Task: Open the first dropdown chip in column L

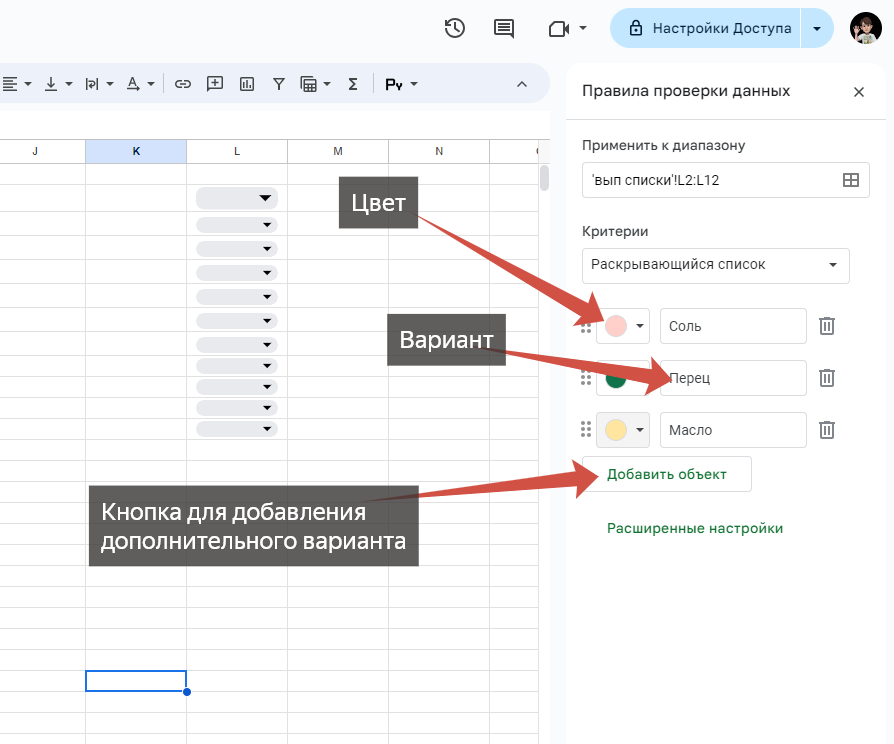Action: (x=237, y=198)
